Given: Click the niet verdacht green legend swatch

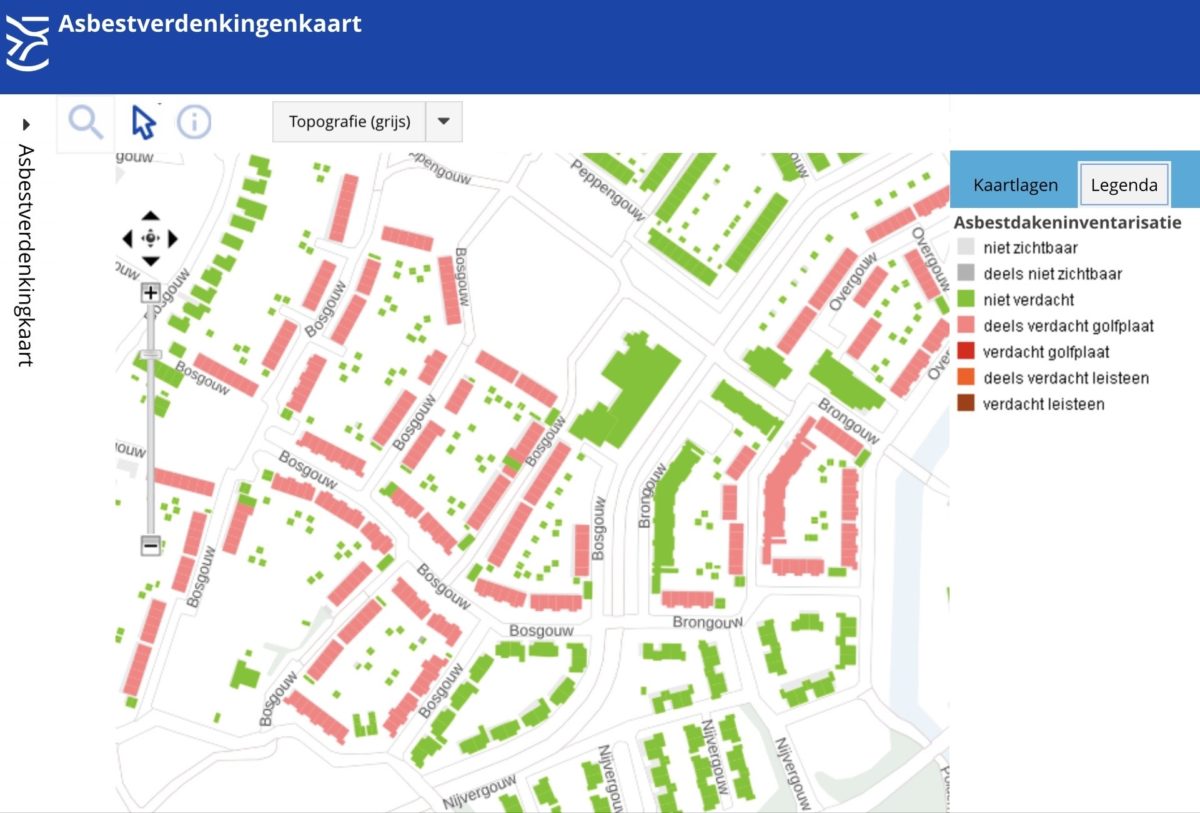Looking at the screenshot, I should click(965, 299).
